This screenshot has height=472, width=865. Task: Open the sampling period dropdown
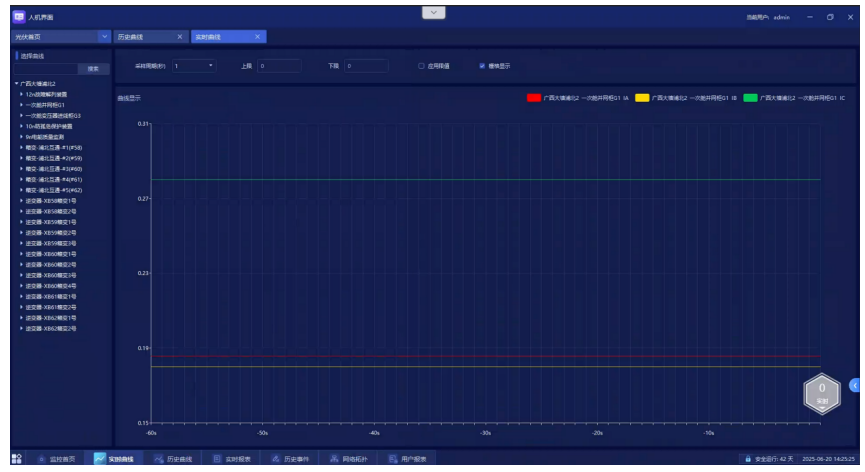(194, 66)
